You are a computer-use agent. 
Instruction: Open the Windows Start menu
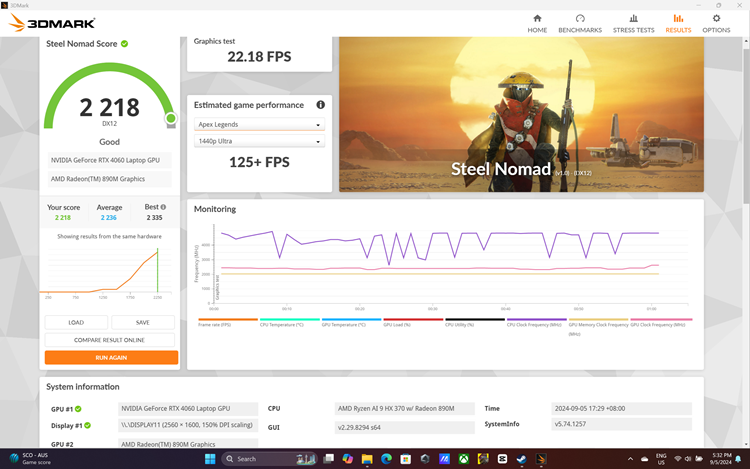click(210, 459)
